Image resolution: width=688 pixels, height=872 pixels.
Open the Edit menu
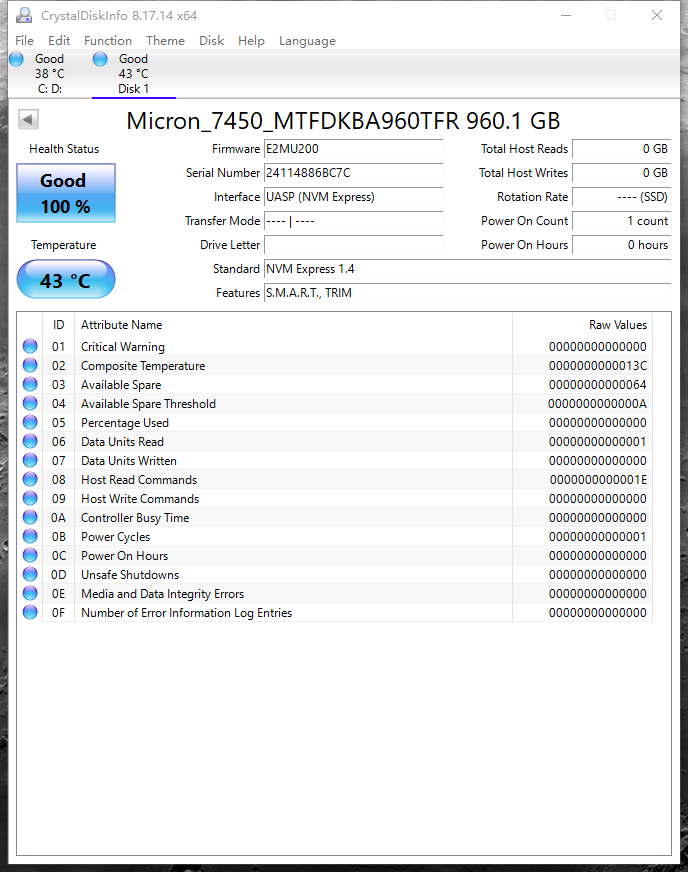(x=59, y=41)
